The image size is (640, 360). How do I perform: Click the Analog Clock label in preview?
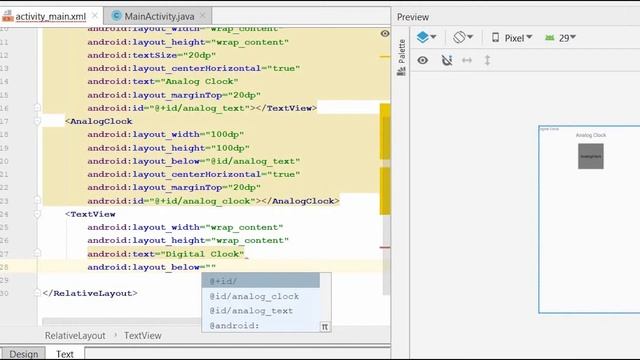(x=591, y=135)
